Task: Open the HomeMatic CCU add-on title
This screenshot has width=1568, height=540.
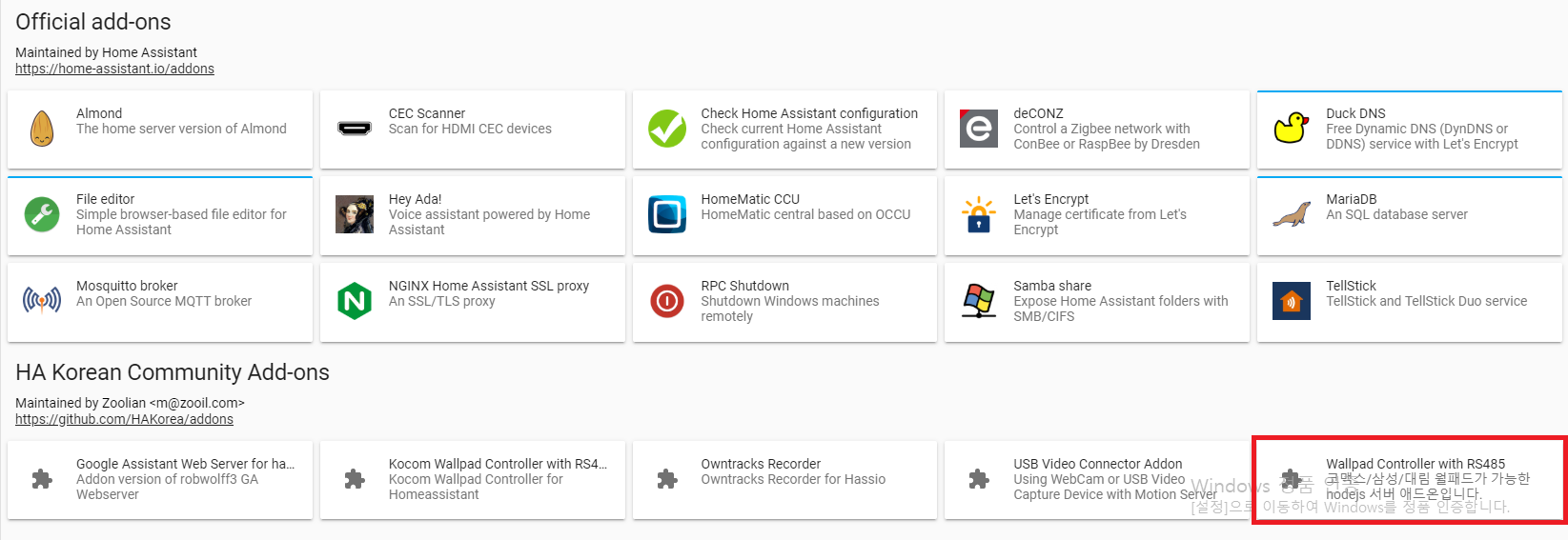Action: coord(750,199)
